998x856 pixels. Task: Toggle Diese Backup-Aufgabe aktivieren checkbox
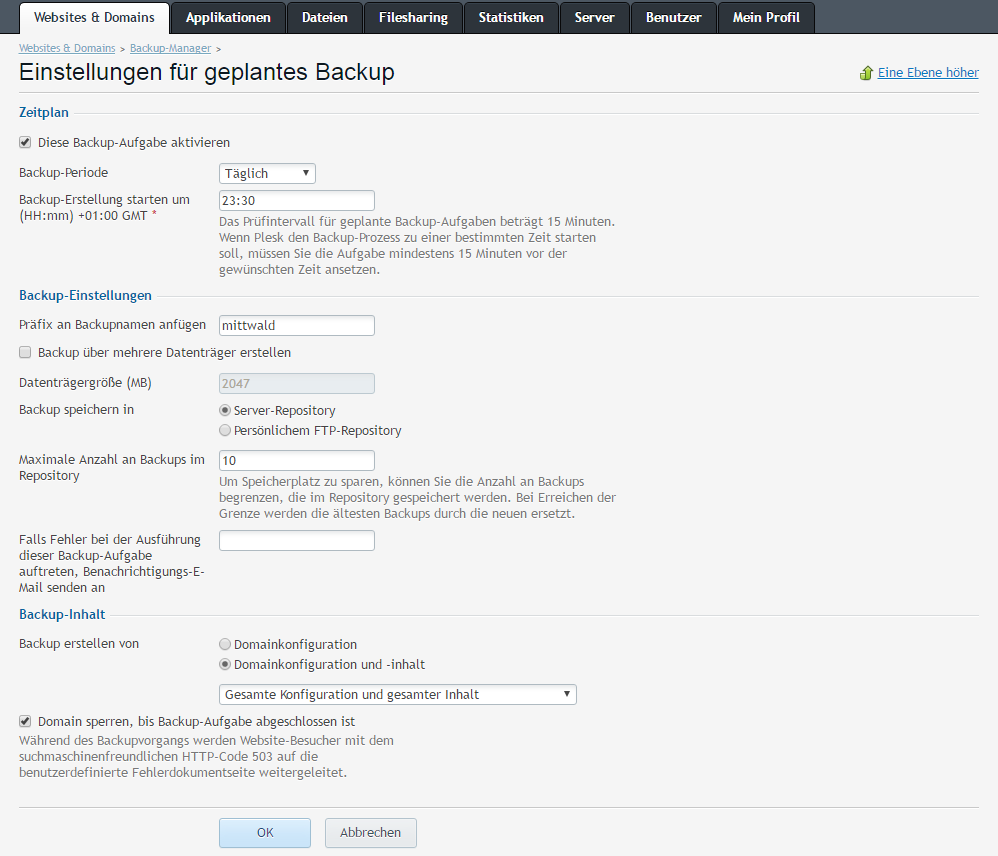[x=25, y=143]
